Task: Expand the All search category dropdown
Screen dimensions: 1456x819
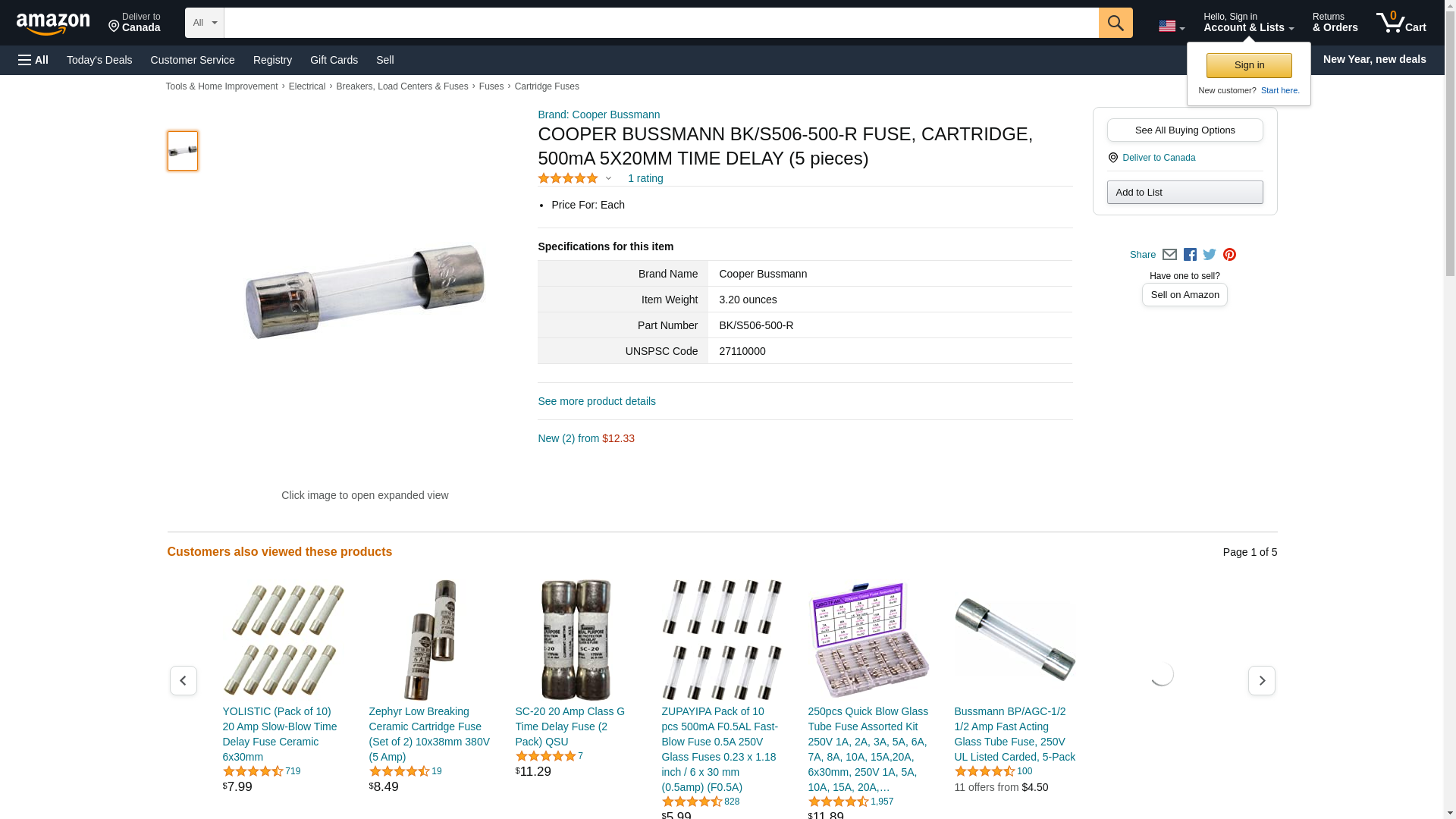Action: (x=205, y=23)
